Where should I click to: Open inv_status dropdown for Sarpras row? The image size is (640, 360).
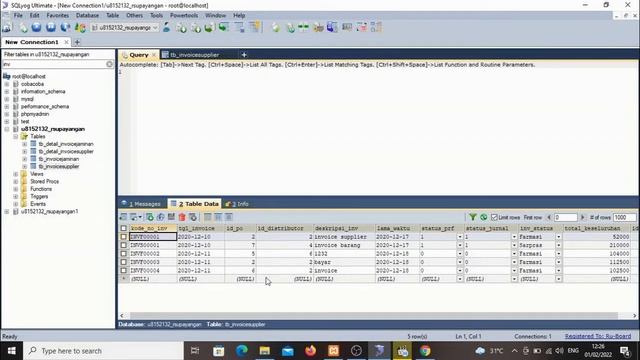pos(558,245)
